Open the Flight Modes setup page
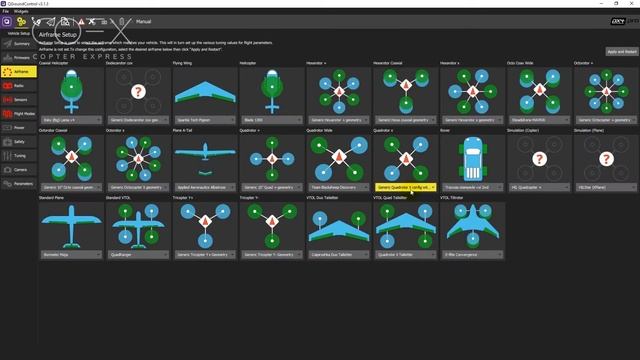The height and width of the screenshot is (360, 640). pos(19,113)
